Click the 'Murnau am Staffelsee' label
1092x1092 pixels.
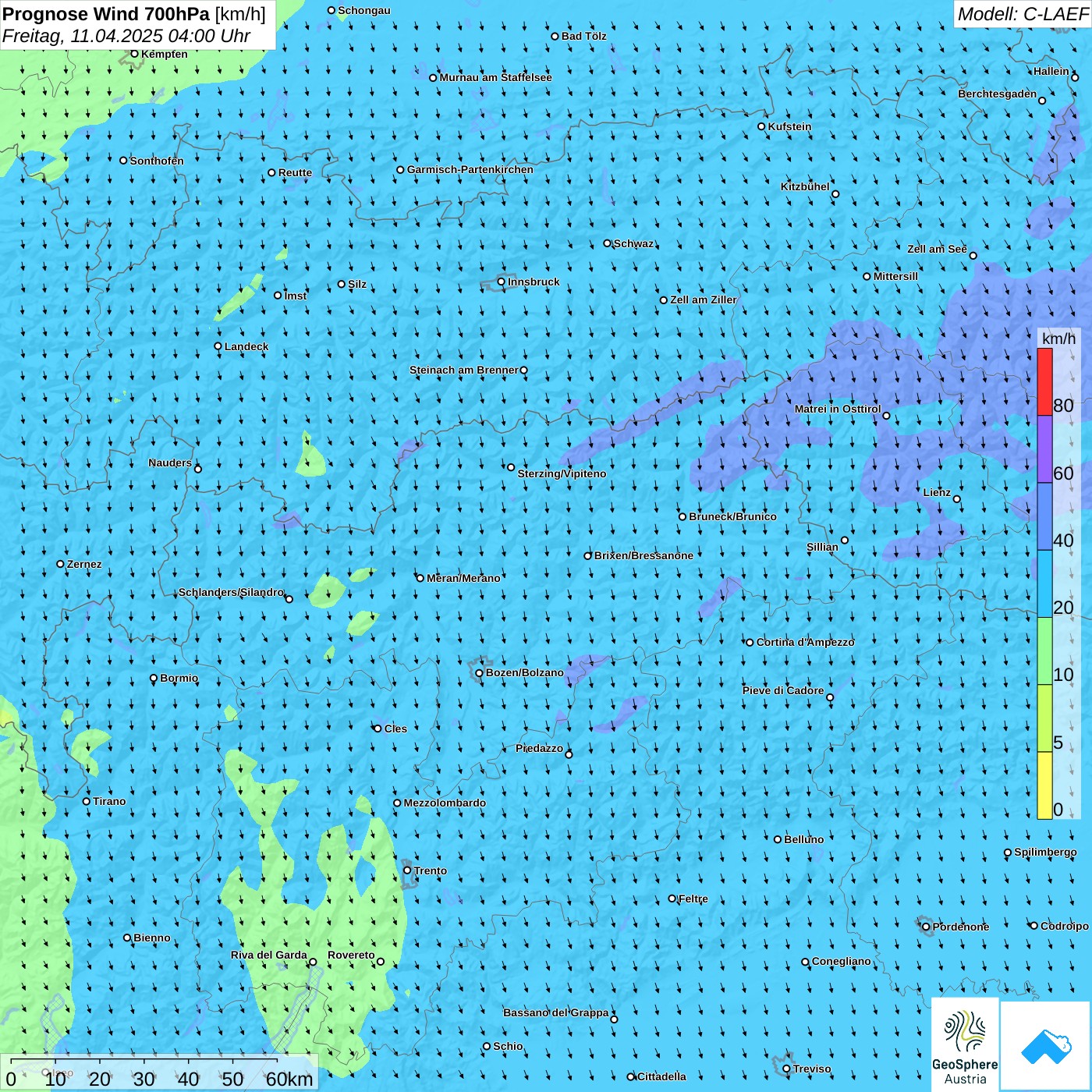pyautogui.click(x=496, y=77)
